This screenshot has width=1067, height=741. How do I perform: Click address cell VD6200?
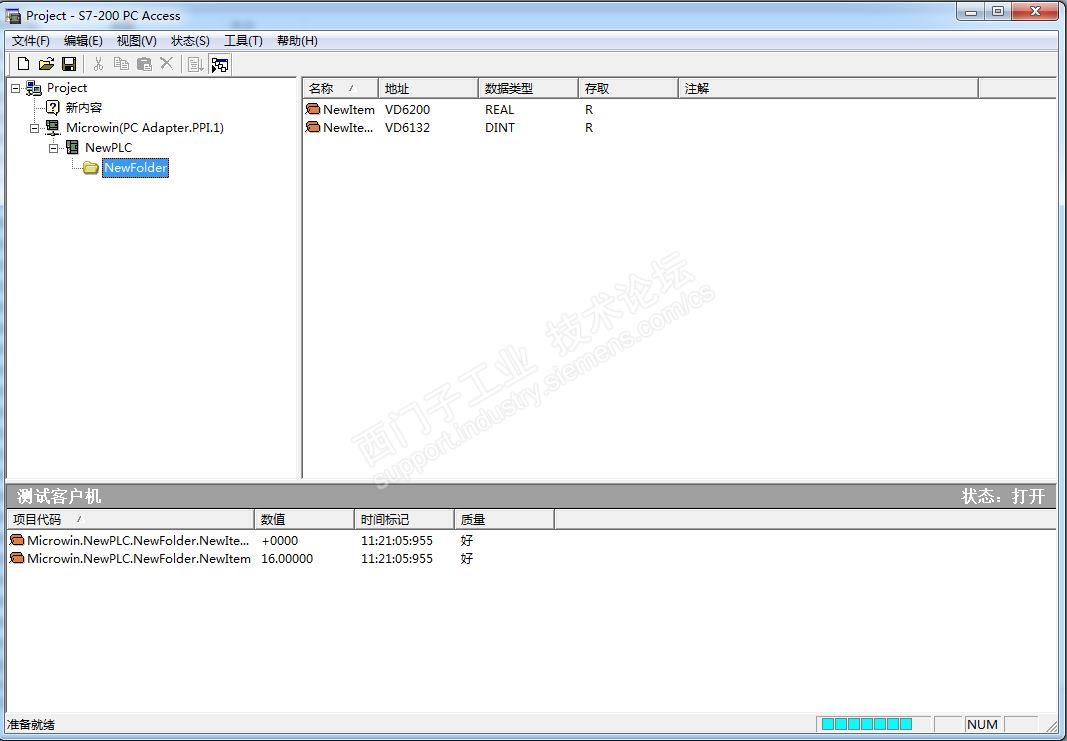pyautogui.click(x=407, y=109)
